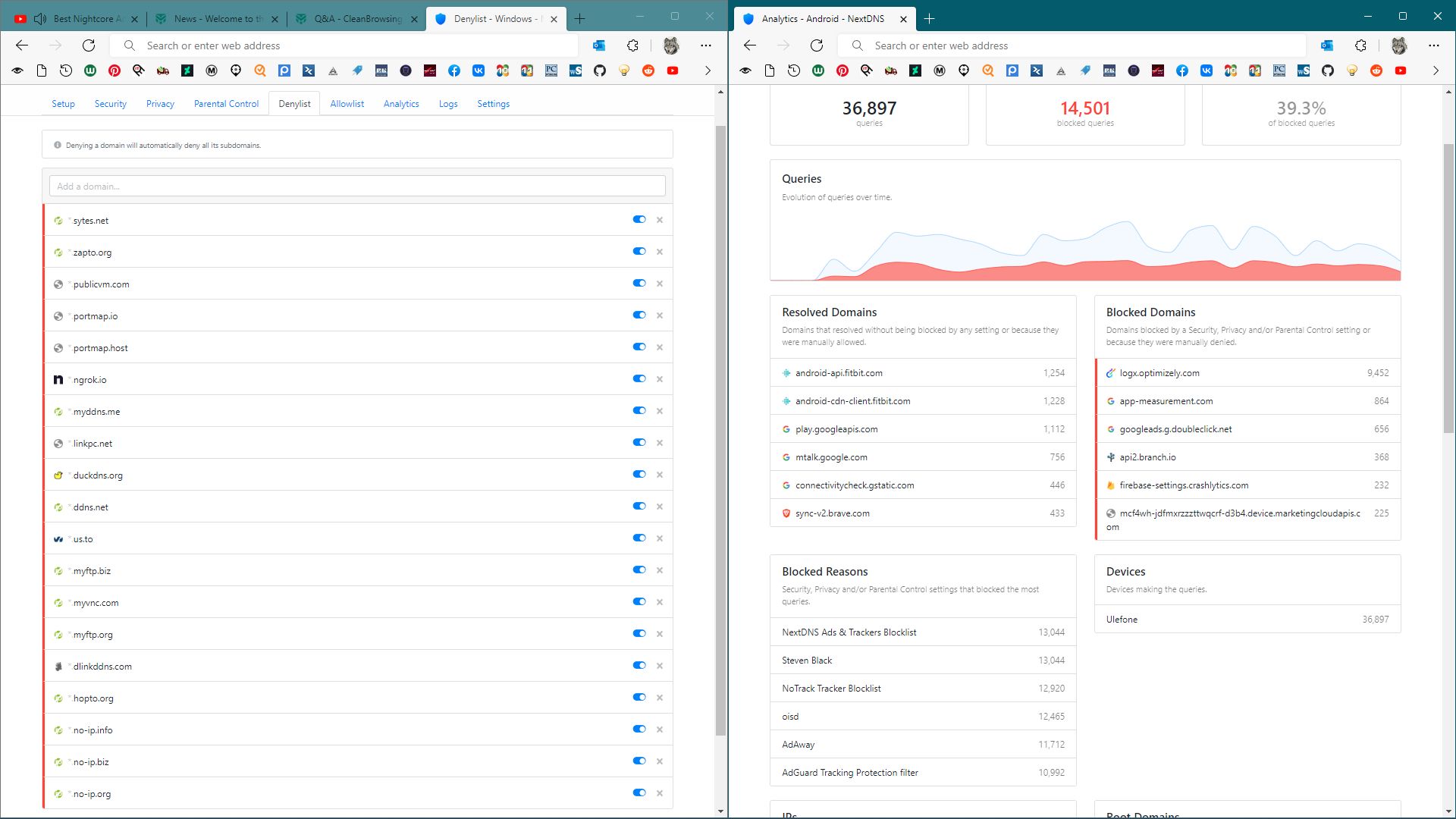Disable the us.to denylist entry
The image size is (1456, 819).
point(639,538)
